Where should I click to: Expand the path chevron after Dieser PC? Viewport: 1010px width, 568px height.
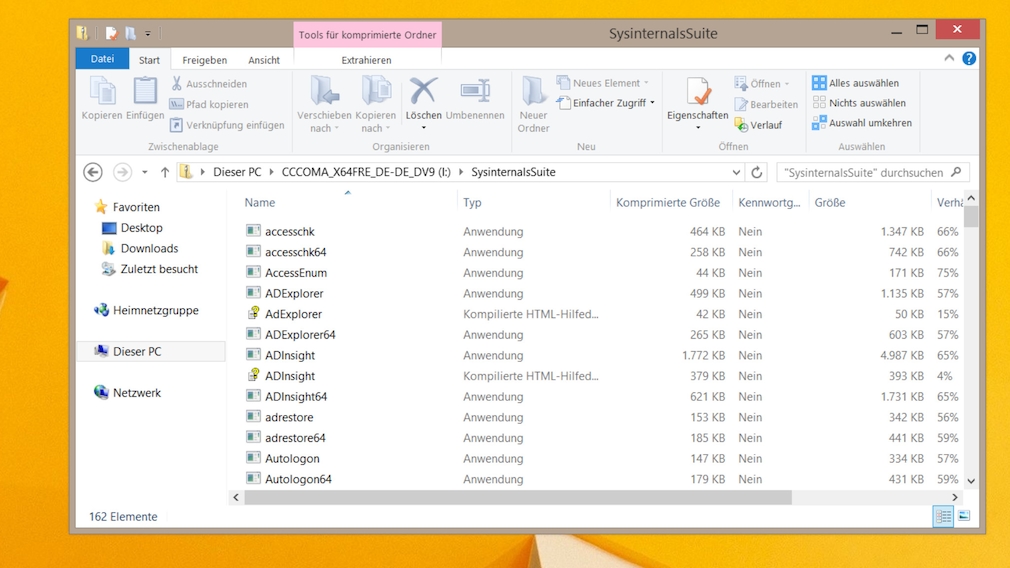click(271, 172)
